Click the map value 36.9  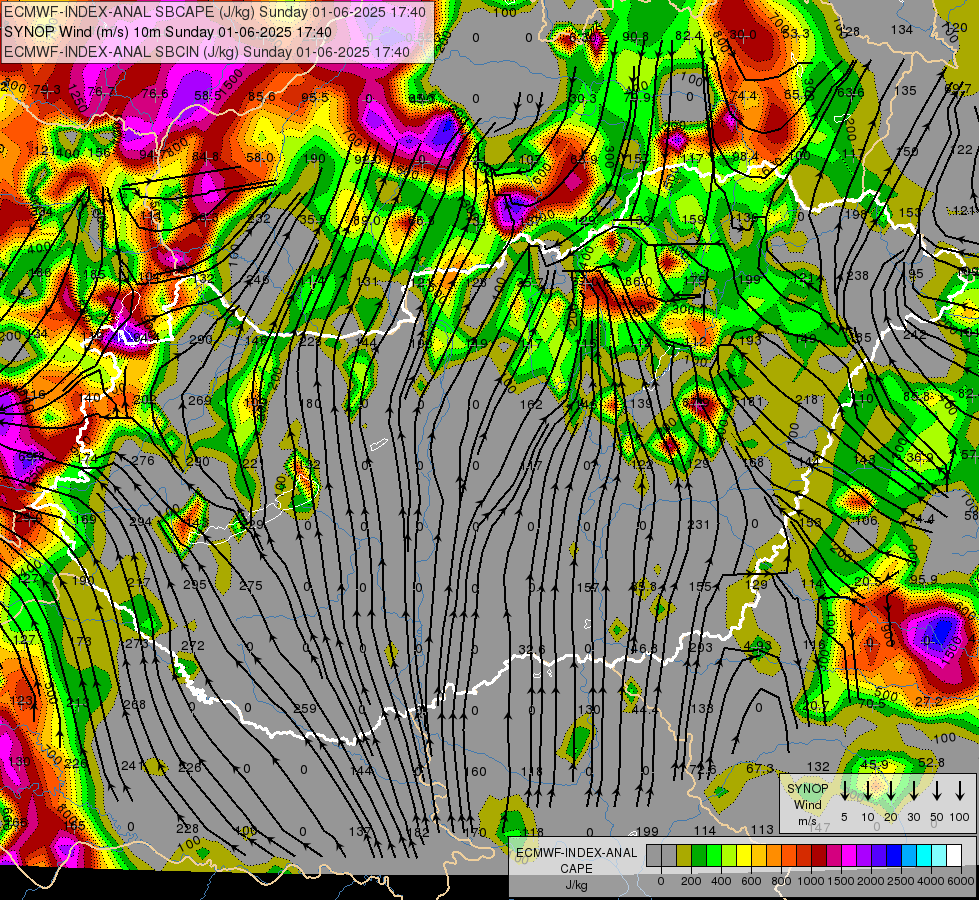point(919,457)
